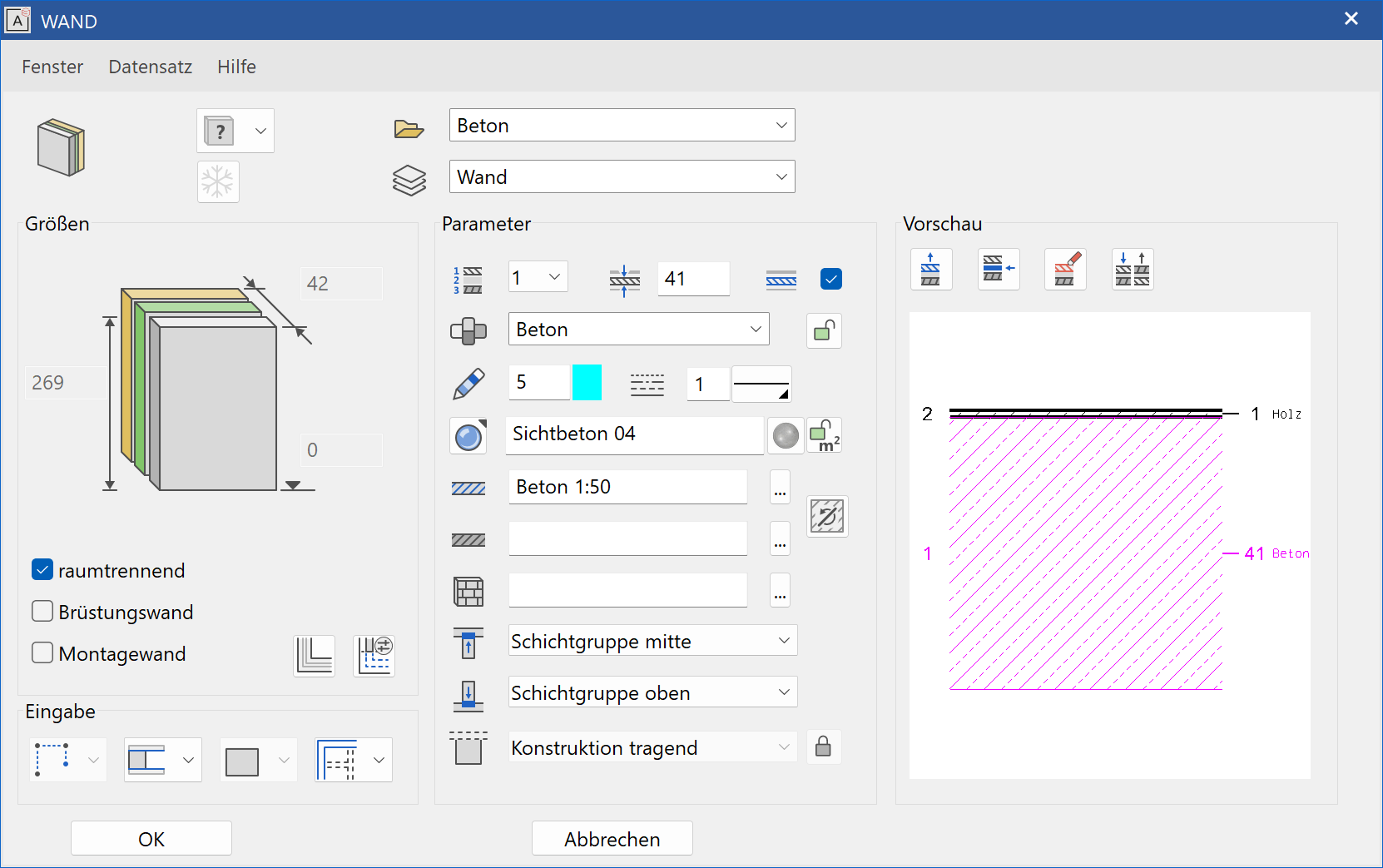Open the line style selector dropdown
This screenshot has width=1383, height=868.
pyautogui.click(x=761, y=384)
